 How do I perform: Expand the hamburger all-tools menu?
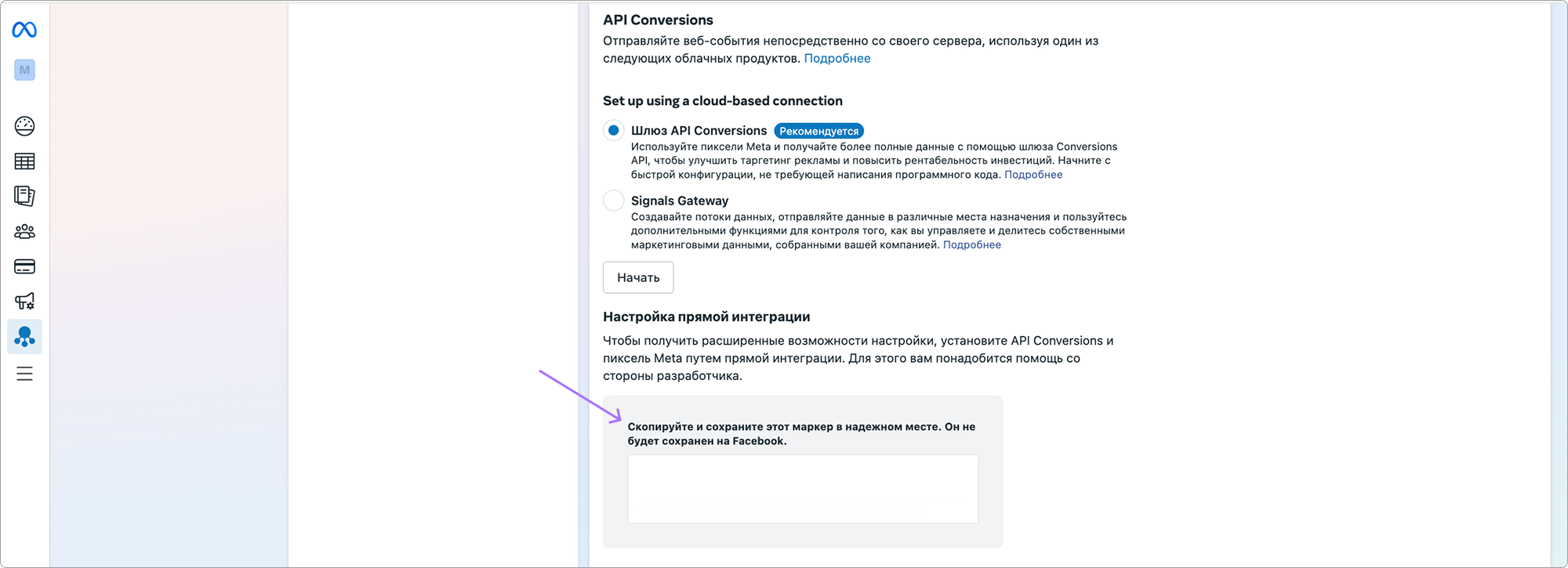[24, 374]
